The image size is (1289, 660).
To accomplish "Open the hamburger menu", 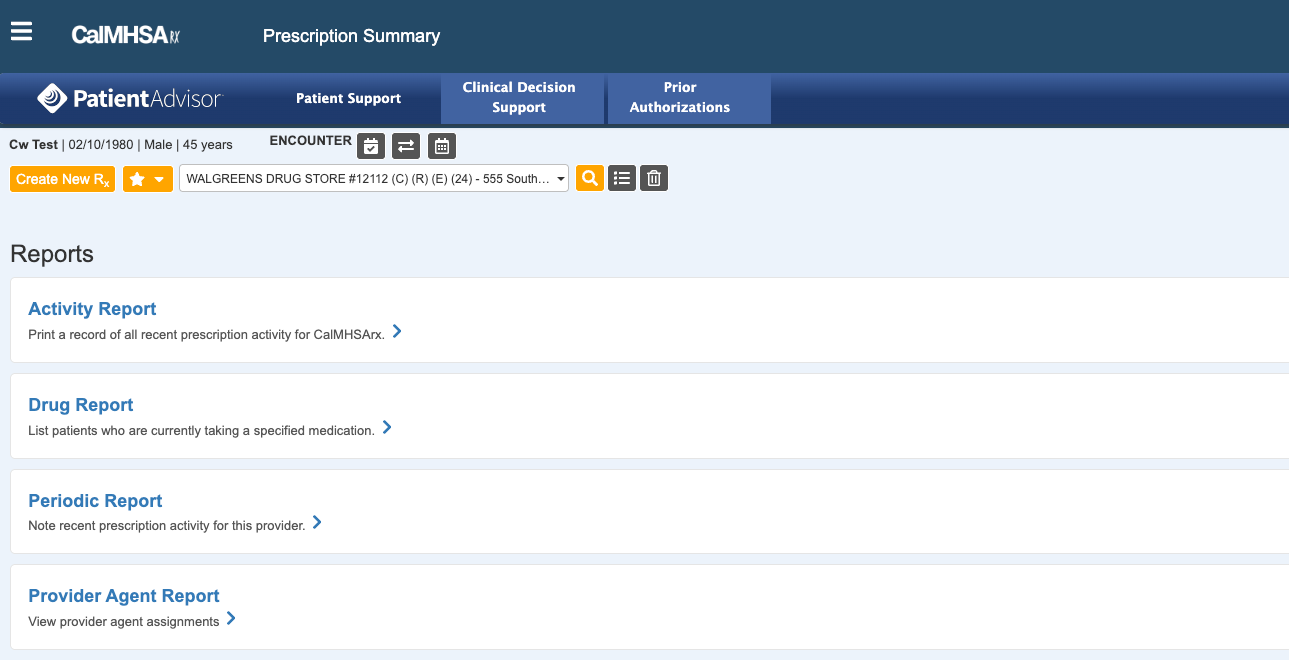I will pos(21,32).
